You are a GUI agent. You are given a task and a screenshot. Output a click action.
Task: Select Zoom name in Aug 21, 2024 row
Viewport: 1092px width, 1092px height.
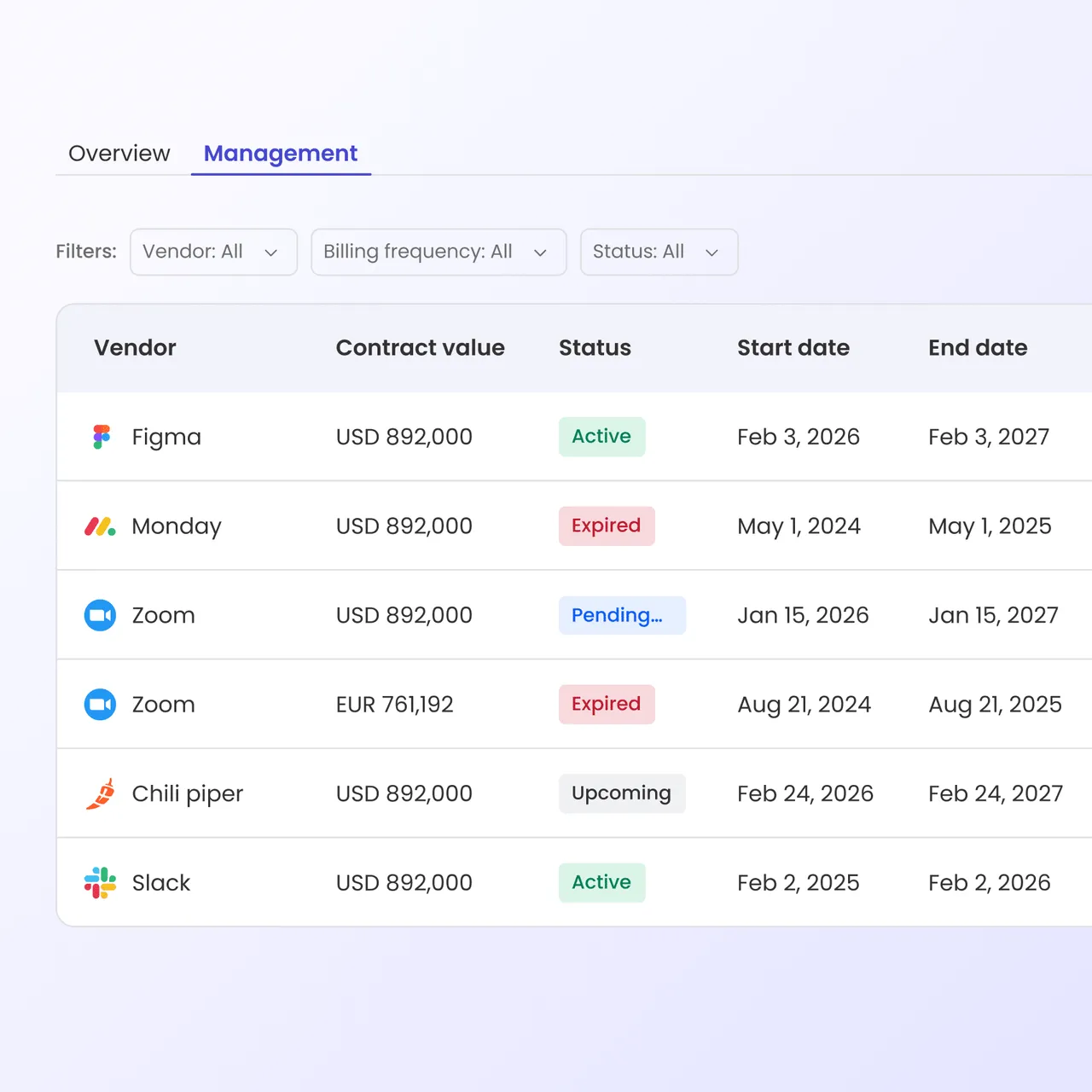(x=163, y=705)
